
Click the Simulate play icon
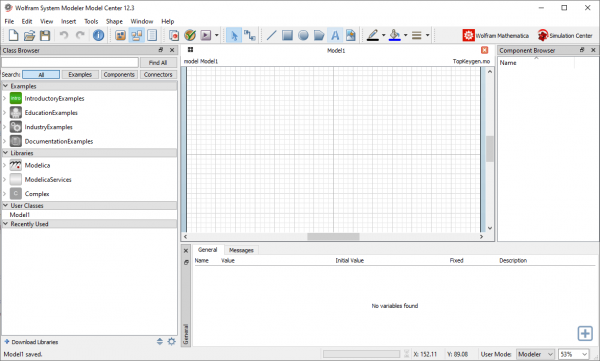point(206,36)
